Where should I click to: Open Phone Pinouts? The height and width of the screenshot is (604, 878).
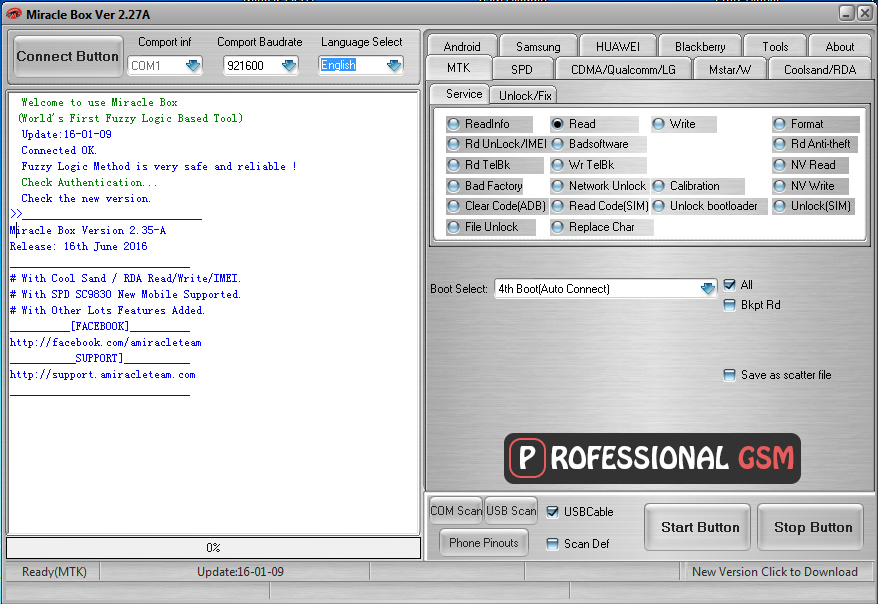point(484,542)
